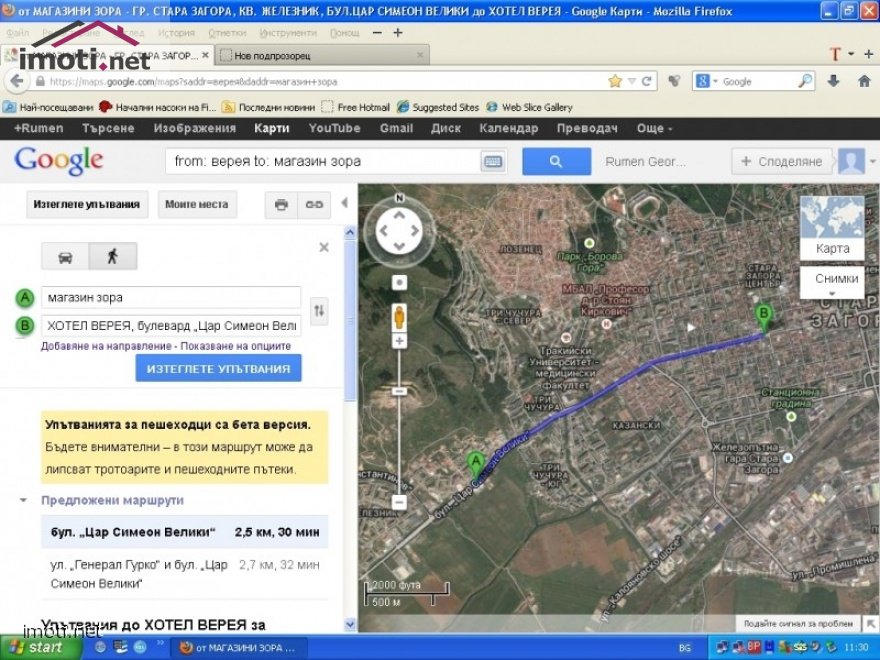Viewport: 880px width, 660px height.
Task: Click Firefox taskbar item МАГАЗИН ЗОРА
Action: [239, 648]
